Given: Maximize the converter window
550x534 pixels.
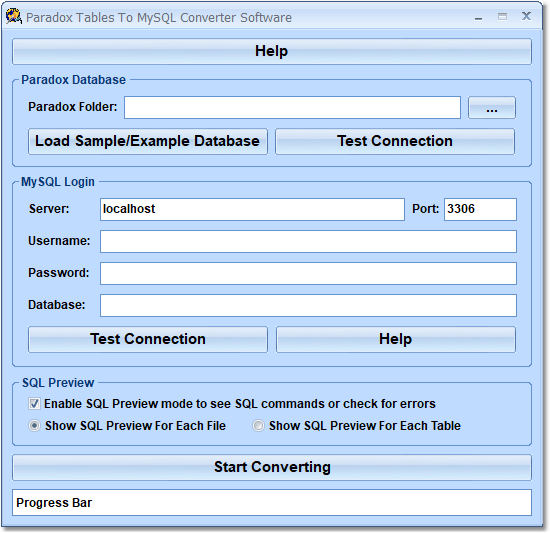Looking at the screenshot, I should pyautogui.click(x=502, y=17).
